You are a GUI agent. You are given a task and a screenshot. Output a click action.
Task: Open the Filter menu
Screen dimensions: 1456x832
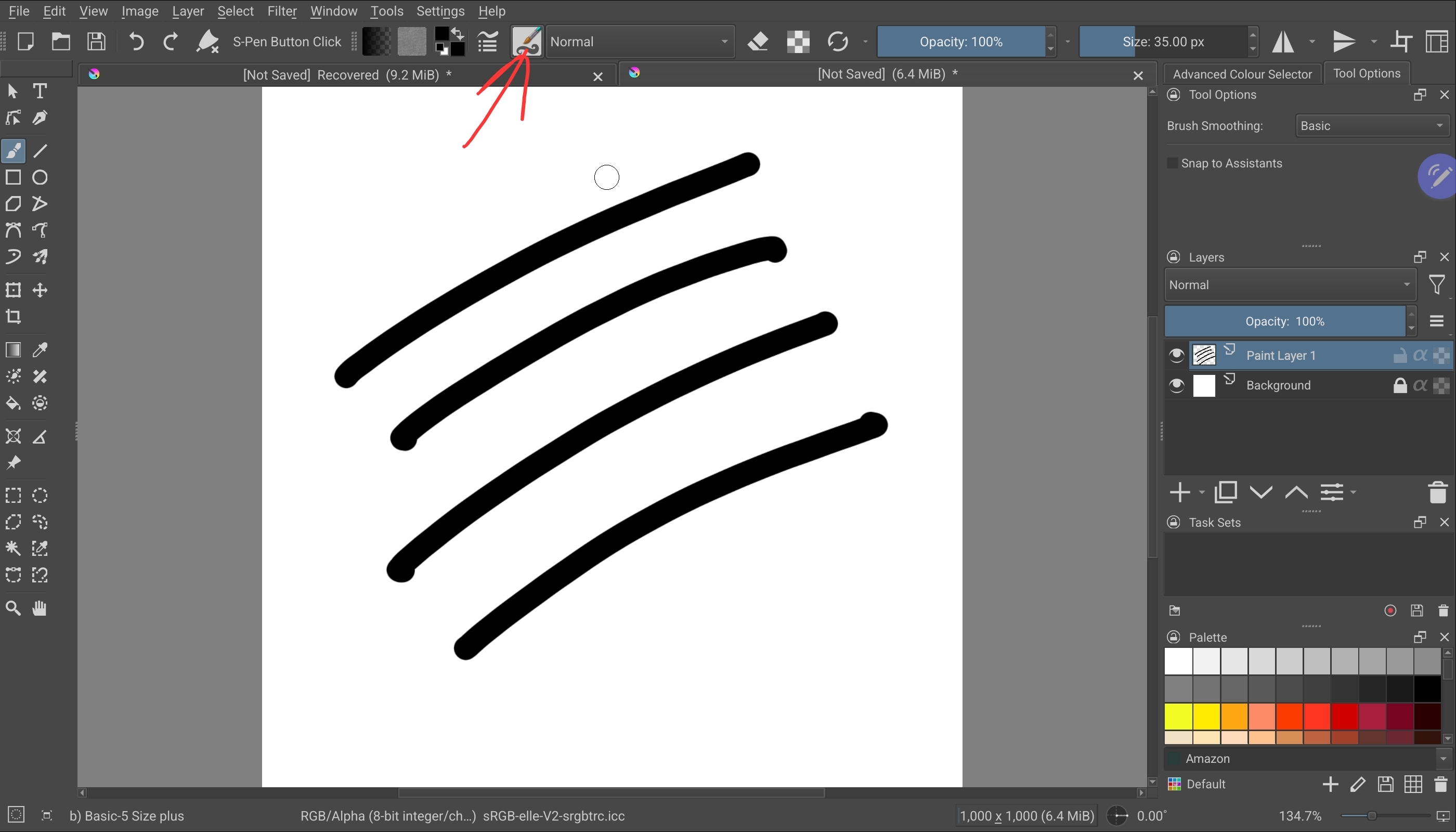click(282, 11)
